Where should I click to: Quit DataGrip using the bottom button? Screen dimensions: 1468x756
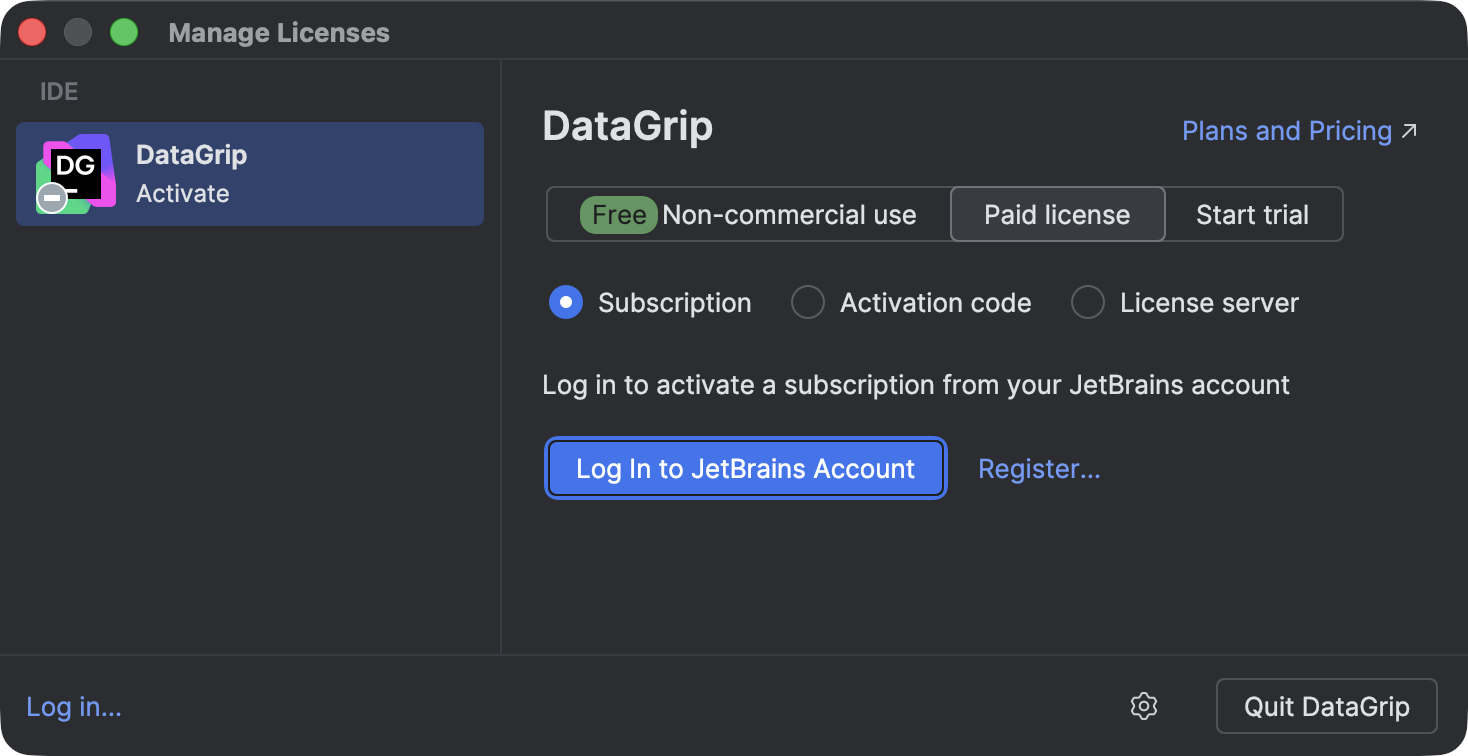(x=1326, y=706)
